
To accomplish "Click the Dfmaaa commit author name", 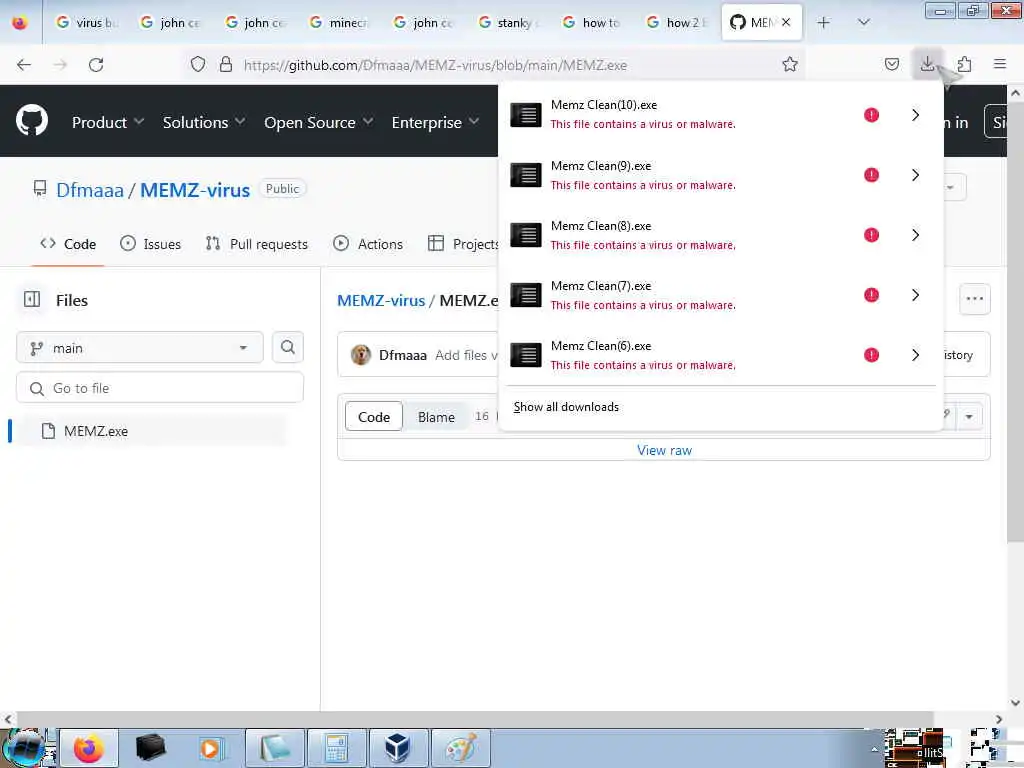I will pyautogui.click(x=402, y=355).
